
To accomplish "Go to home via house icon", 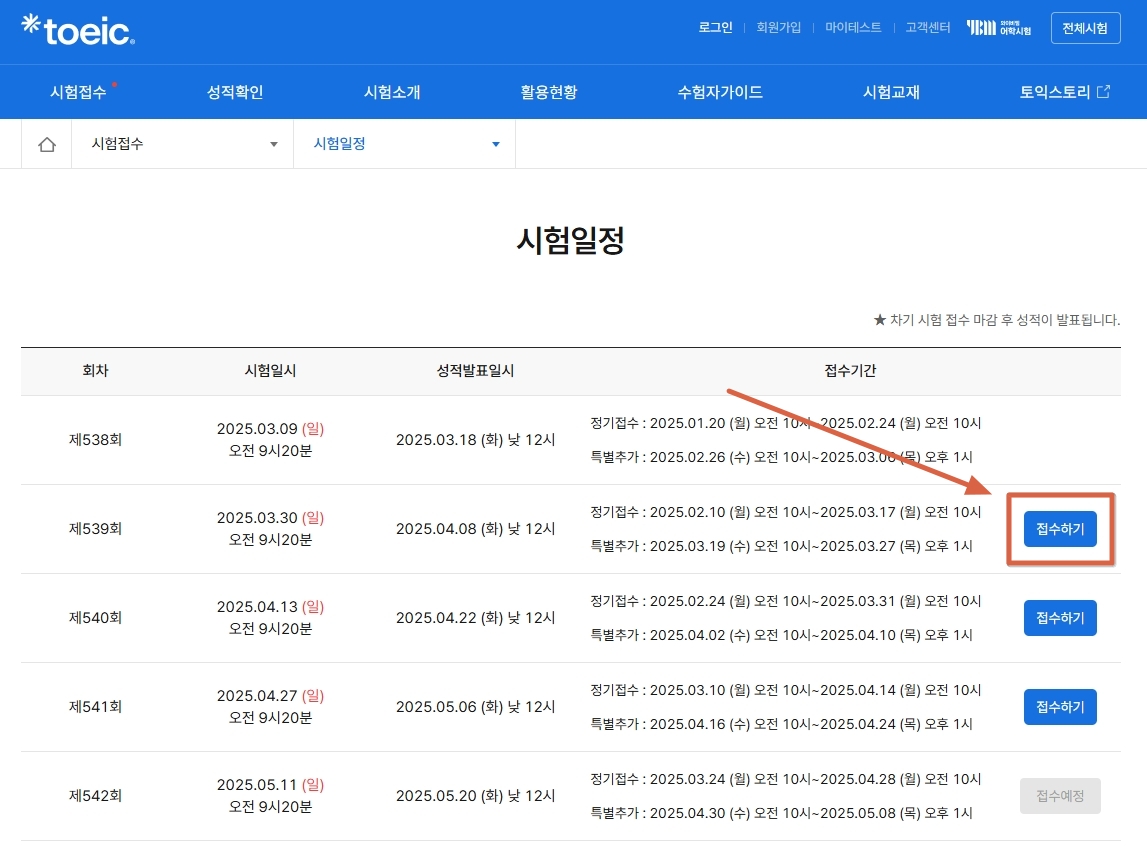I will pos(47,144).
